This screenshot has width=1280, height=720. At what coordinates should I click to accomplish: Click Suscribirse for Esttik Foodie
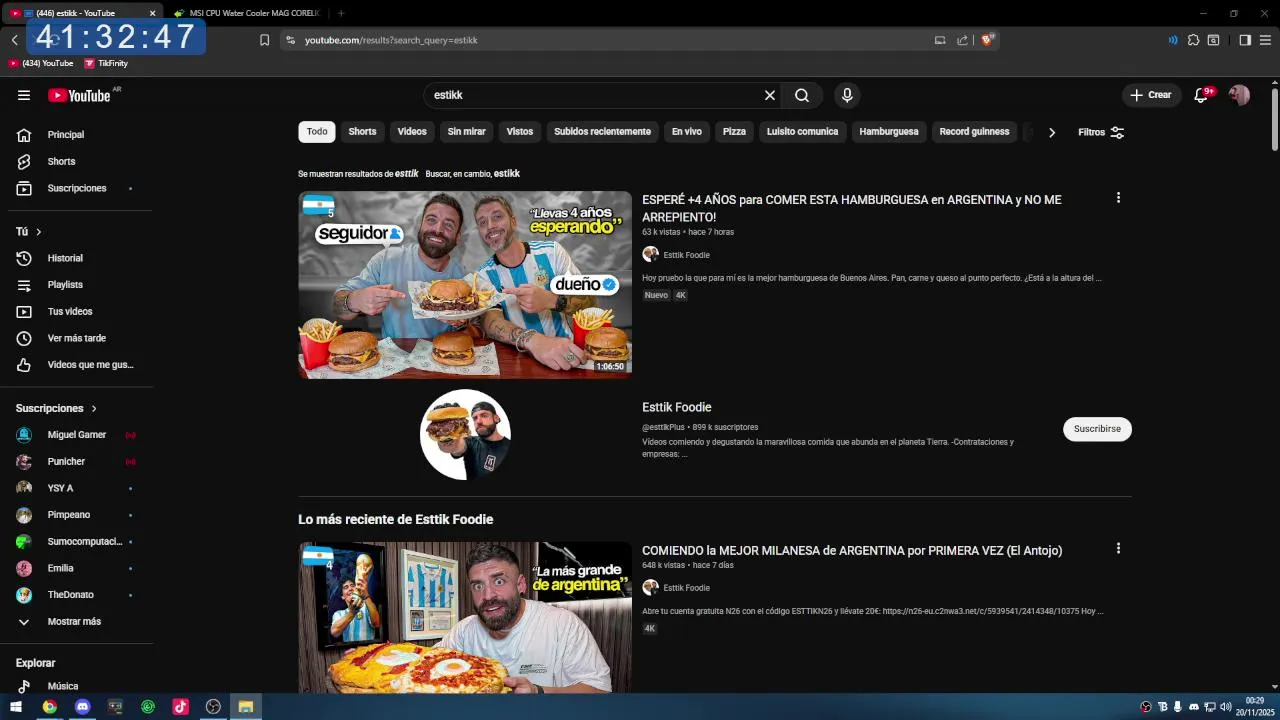[x=1097, y=429]
